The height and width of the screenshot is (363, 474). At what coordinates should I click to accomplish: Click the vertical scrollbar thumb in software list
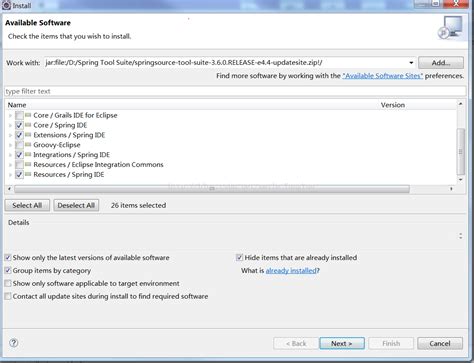pyautogui.click(x=461, y=152)
